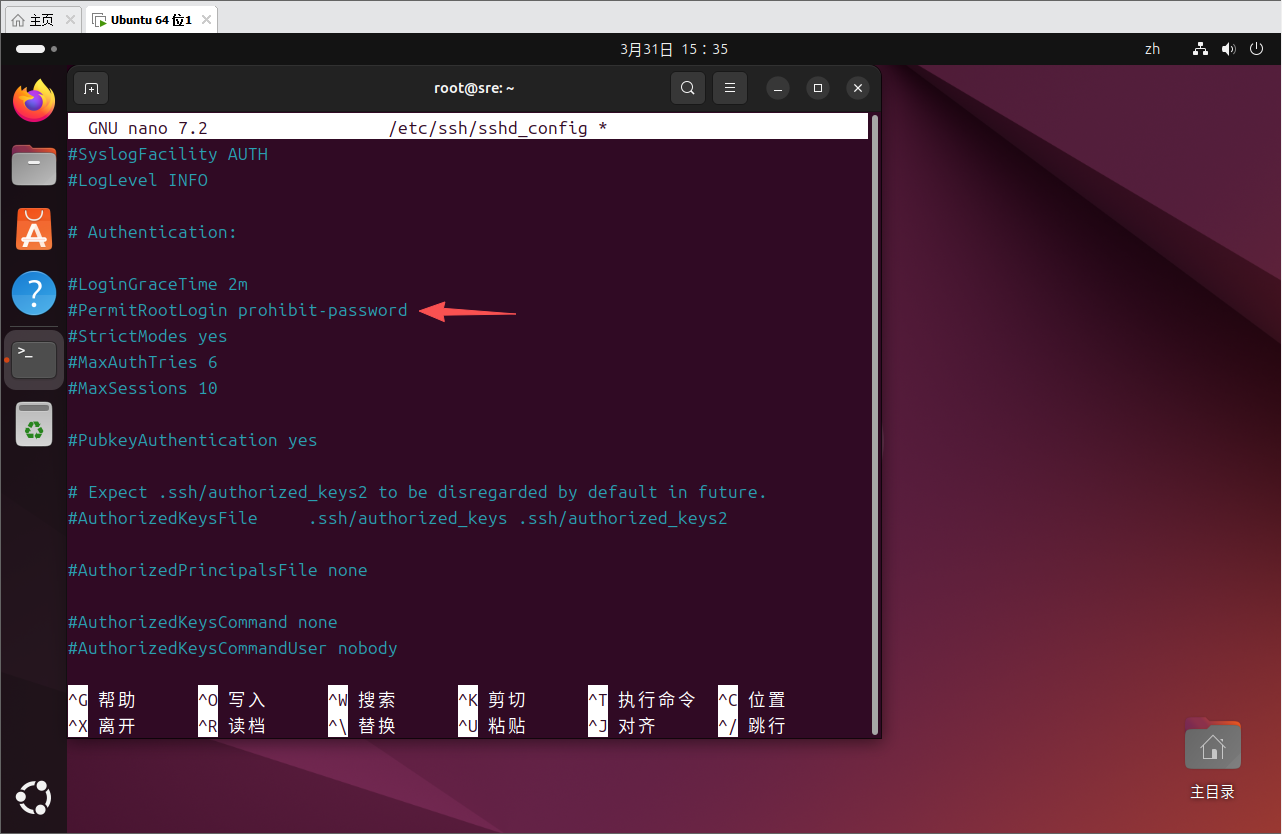This screenshot has width=1282, height=834.
Task: Open the zh input method menu
Action: click(1153, 49)
